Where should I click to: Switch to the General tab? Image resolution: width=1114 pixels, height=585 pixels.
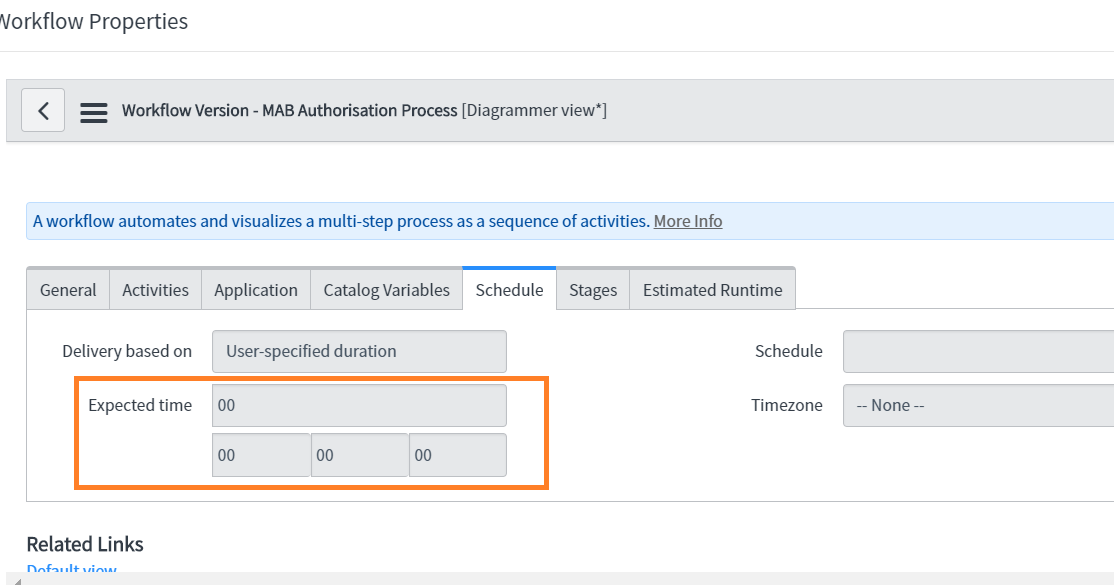(68, 290)
